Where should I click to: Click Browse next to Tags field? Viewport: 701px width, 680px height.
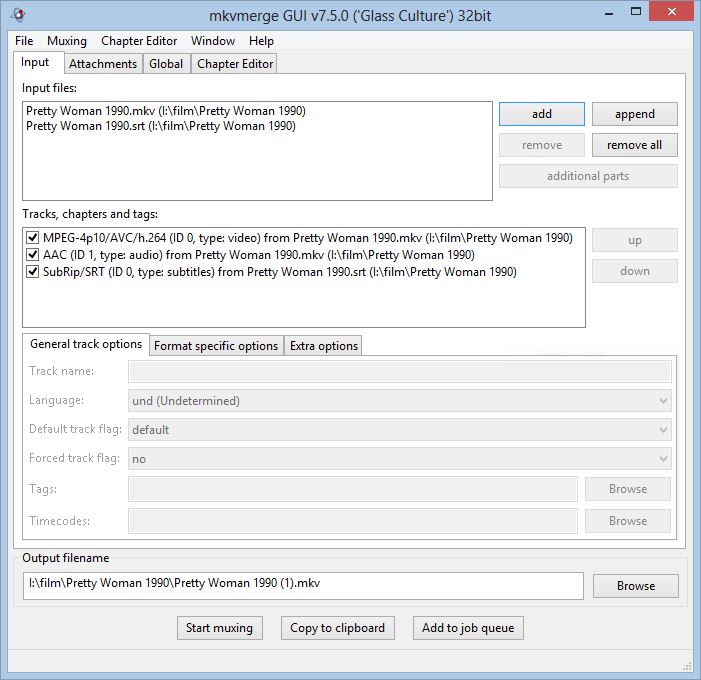point(628,489)
